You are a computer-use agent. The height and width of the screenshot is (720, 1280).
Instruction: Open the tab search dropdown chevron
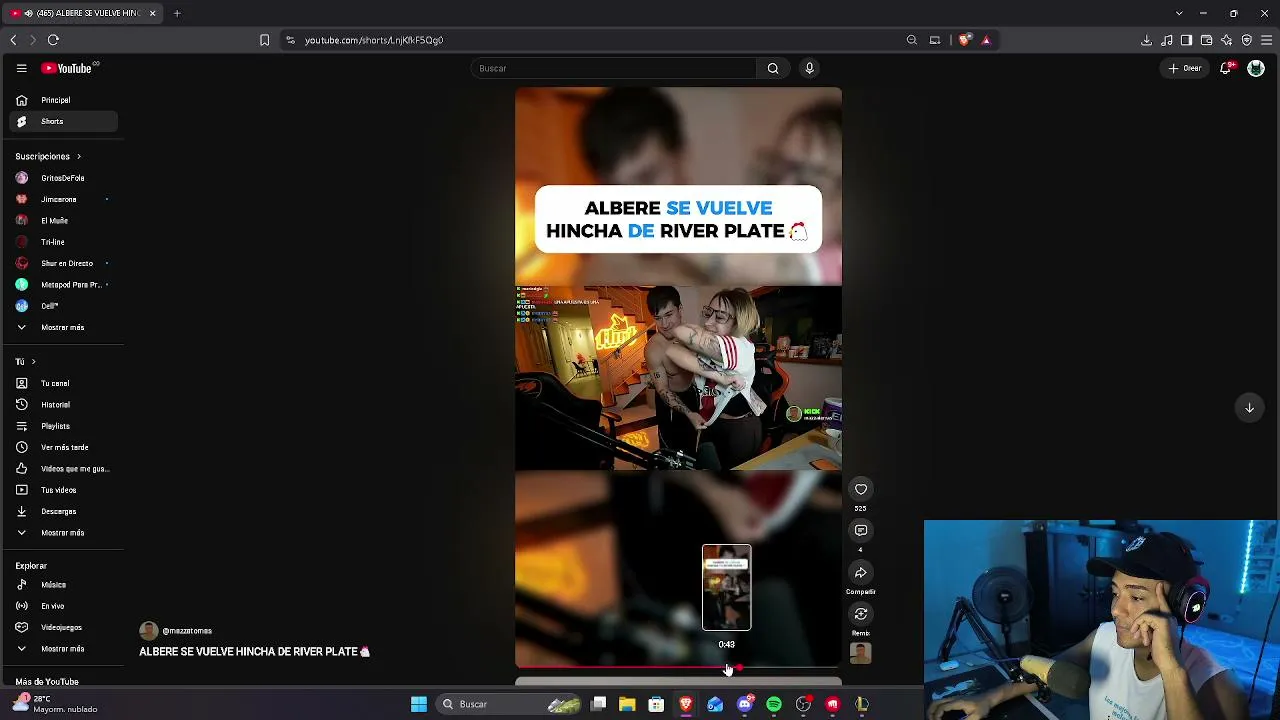[1179, 13]
